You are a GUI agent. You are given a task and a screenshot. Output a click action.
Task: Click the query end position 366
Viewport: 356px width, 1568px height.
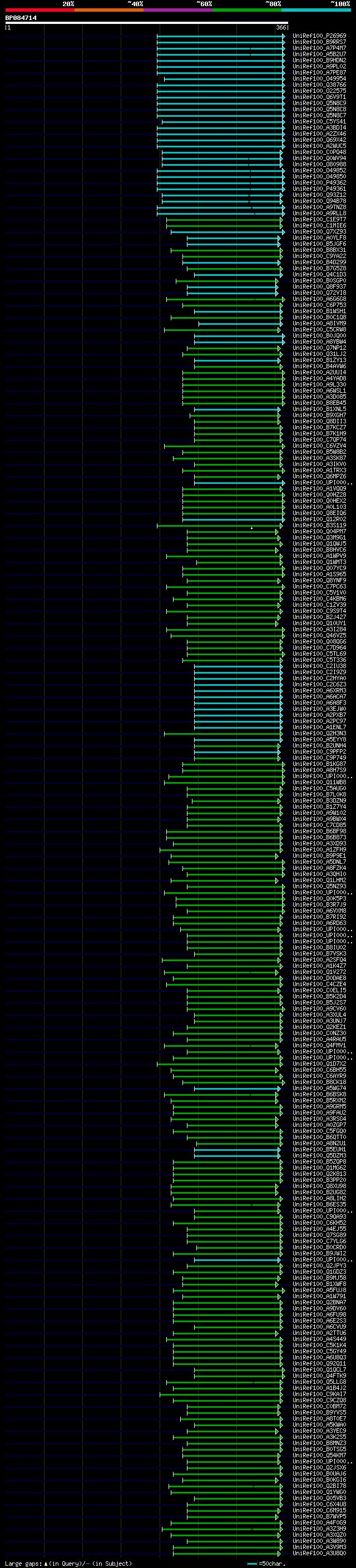pos(281,27)
